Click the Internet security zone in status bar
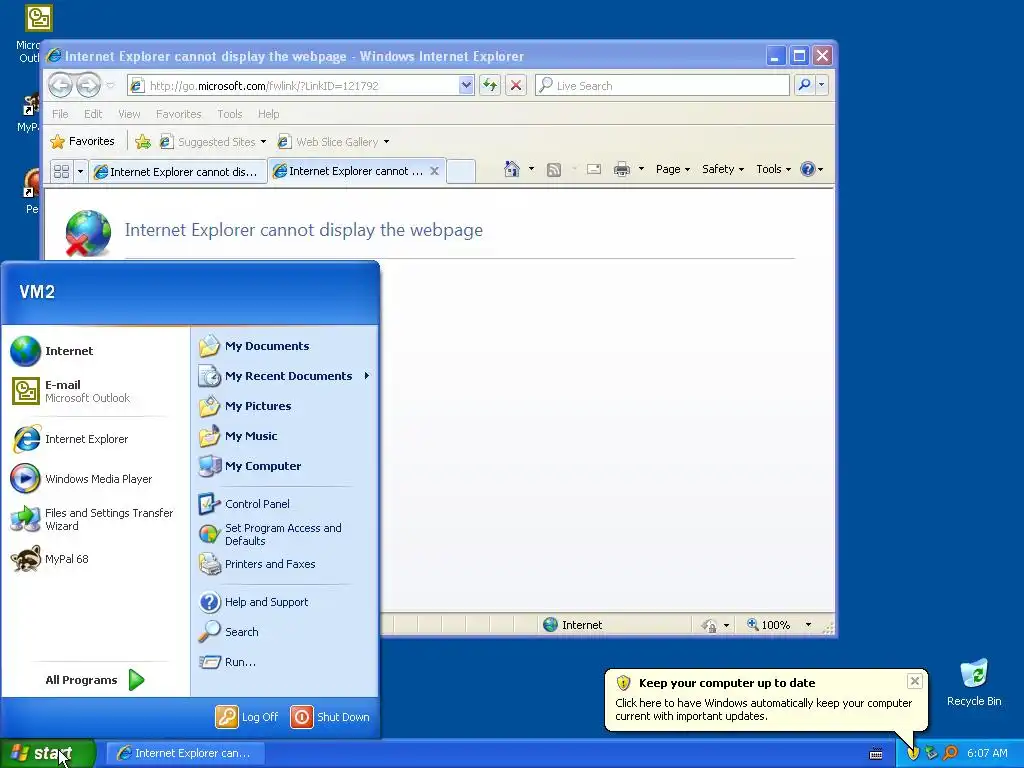 click(x=573, y=625)
